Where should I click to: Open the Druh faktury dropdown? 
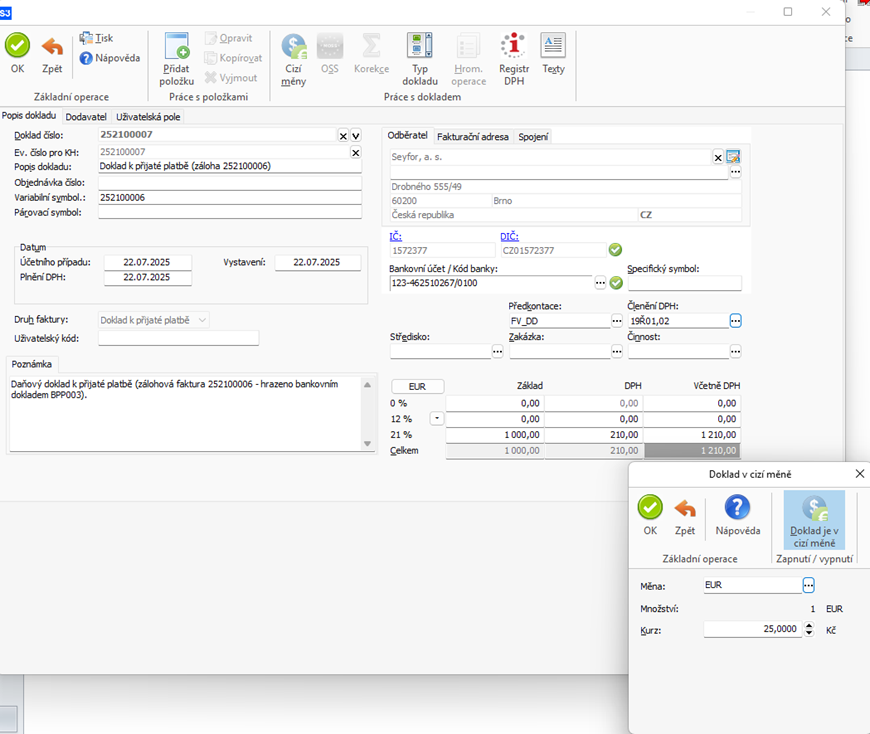point(203,320)
